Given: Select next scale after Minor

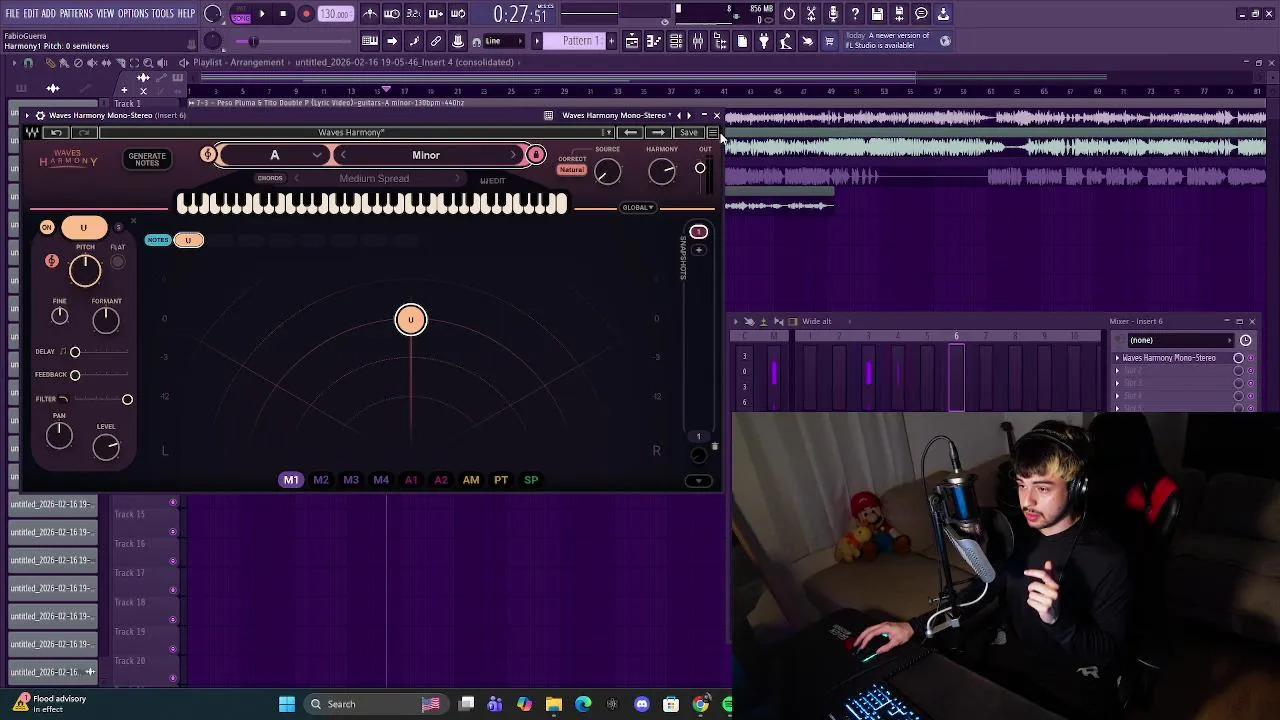Looking at the screenshot, I should 513,155.
